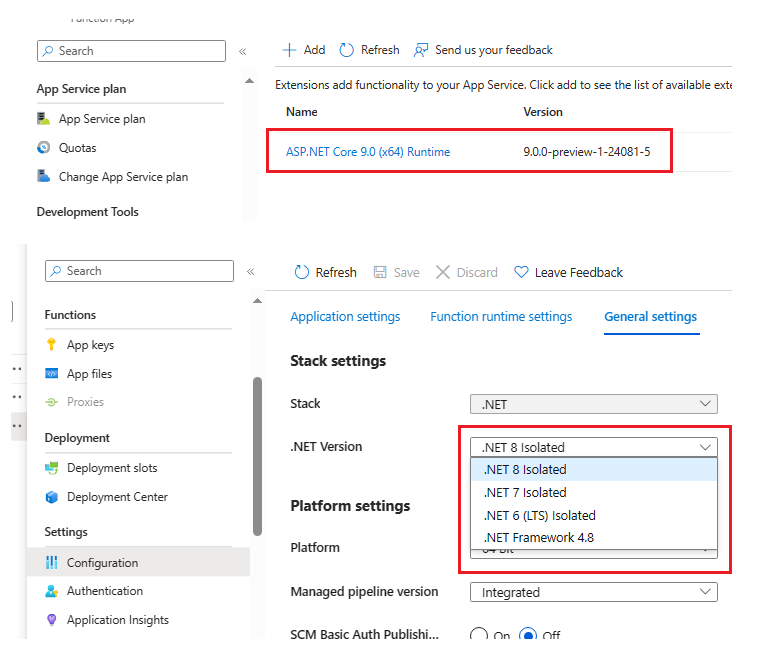Open ASP.NET Core 9.0 (x64) Runtime link
Screen dimensions: 761x655
coord(368,152)
